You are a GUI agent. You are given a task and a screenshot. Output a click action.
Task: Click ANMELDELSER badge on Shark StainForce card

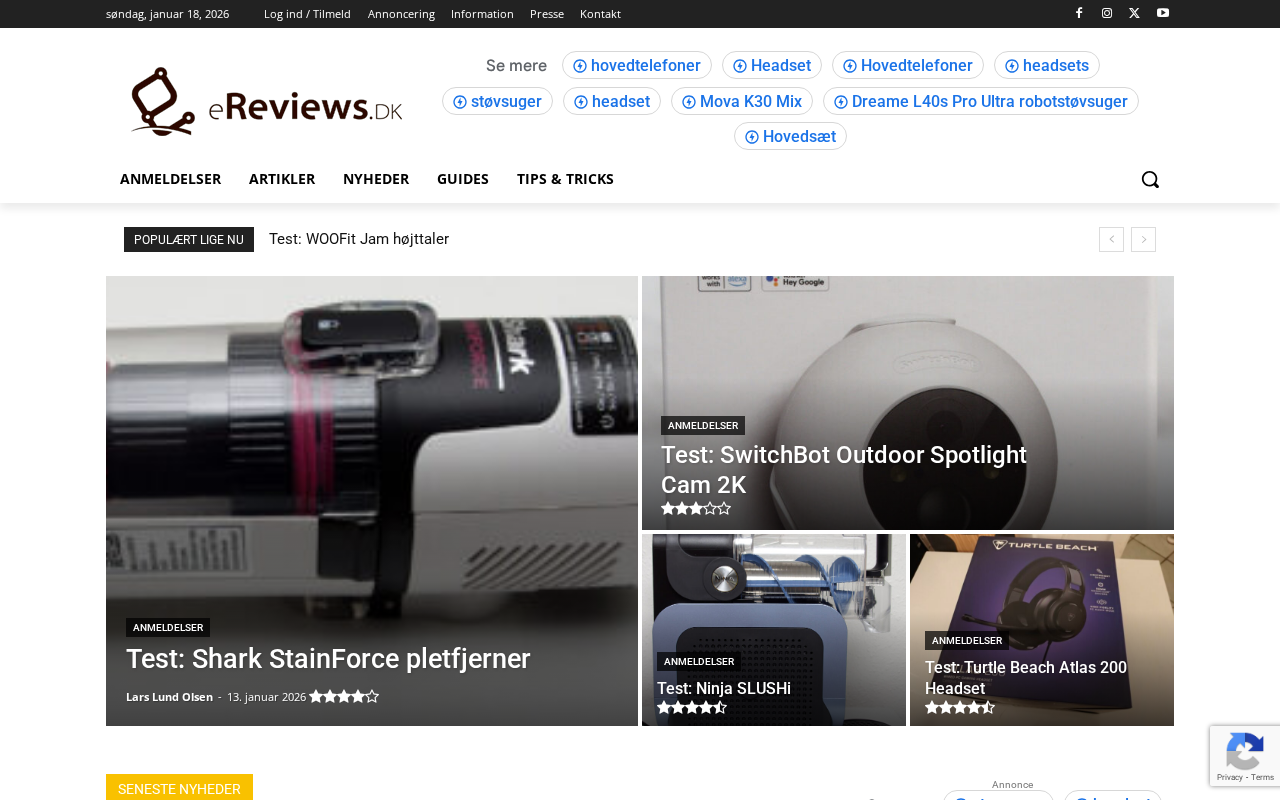click(168, 628)
